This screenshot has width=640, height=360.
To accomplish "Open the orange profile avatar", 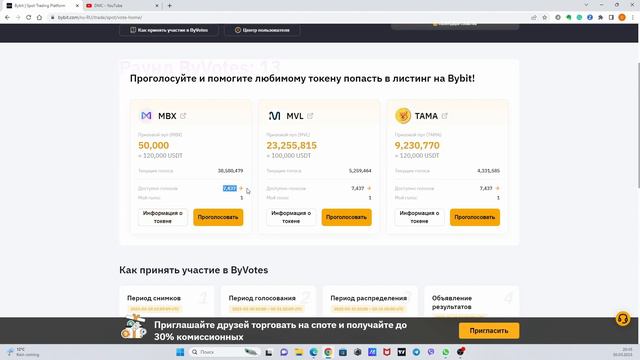I will [x=622, y=18].
